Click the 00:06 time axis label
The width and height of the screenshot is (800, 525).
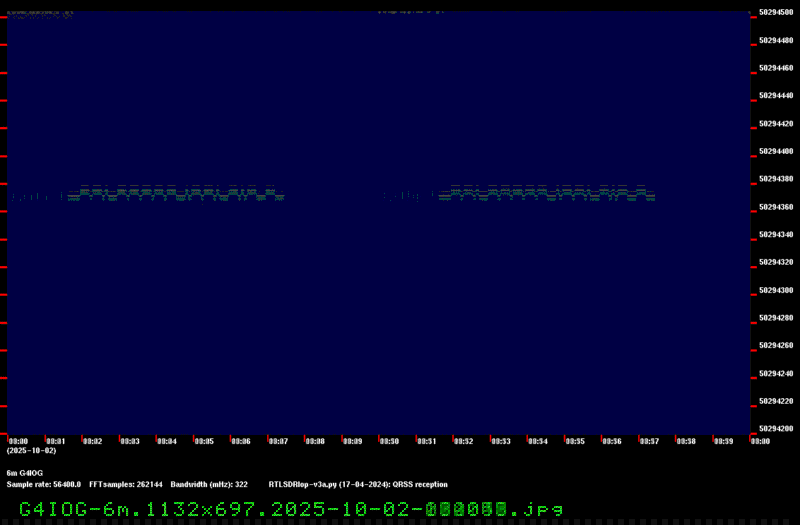241,441
